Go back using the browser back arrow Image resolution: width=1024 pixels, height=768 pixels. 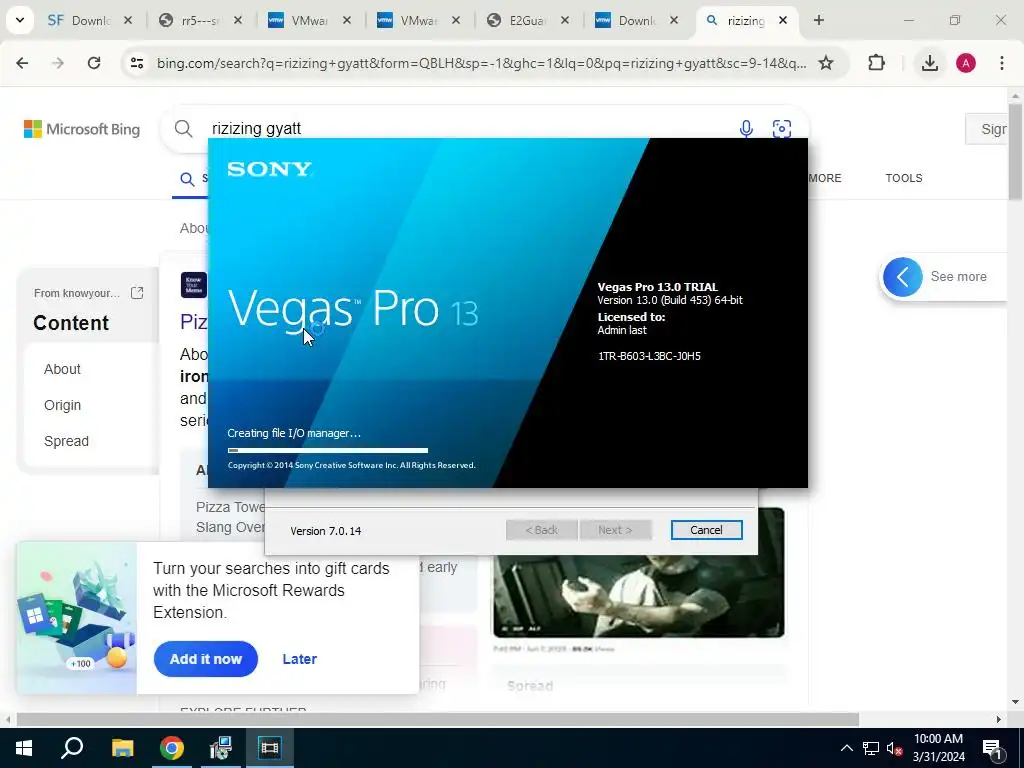coord(22,63)
